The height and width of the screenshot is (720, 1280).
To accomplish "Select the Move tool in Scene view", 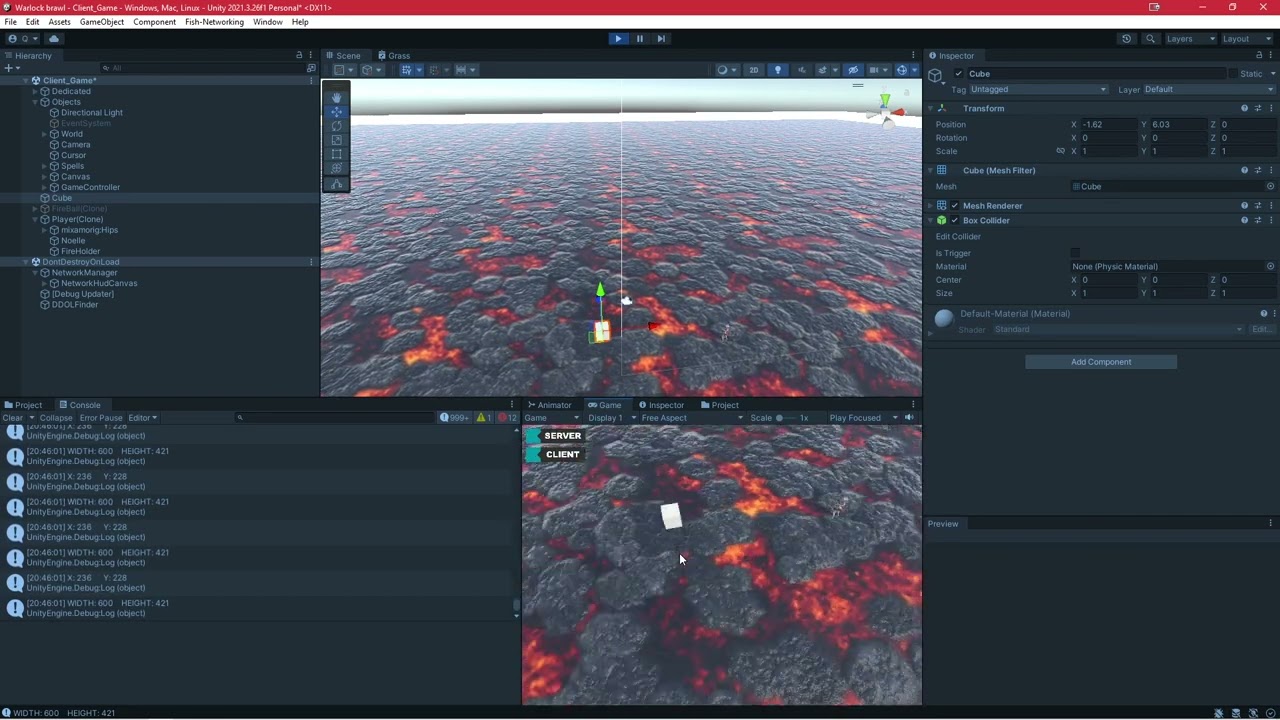I will click(x=336, y=112).
